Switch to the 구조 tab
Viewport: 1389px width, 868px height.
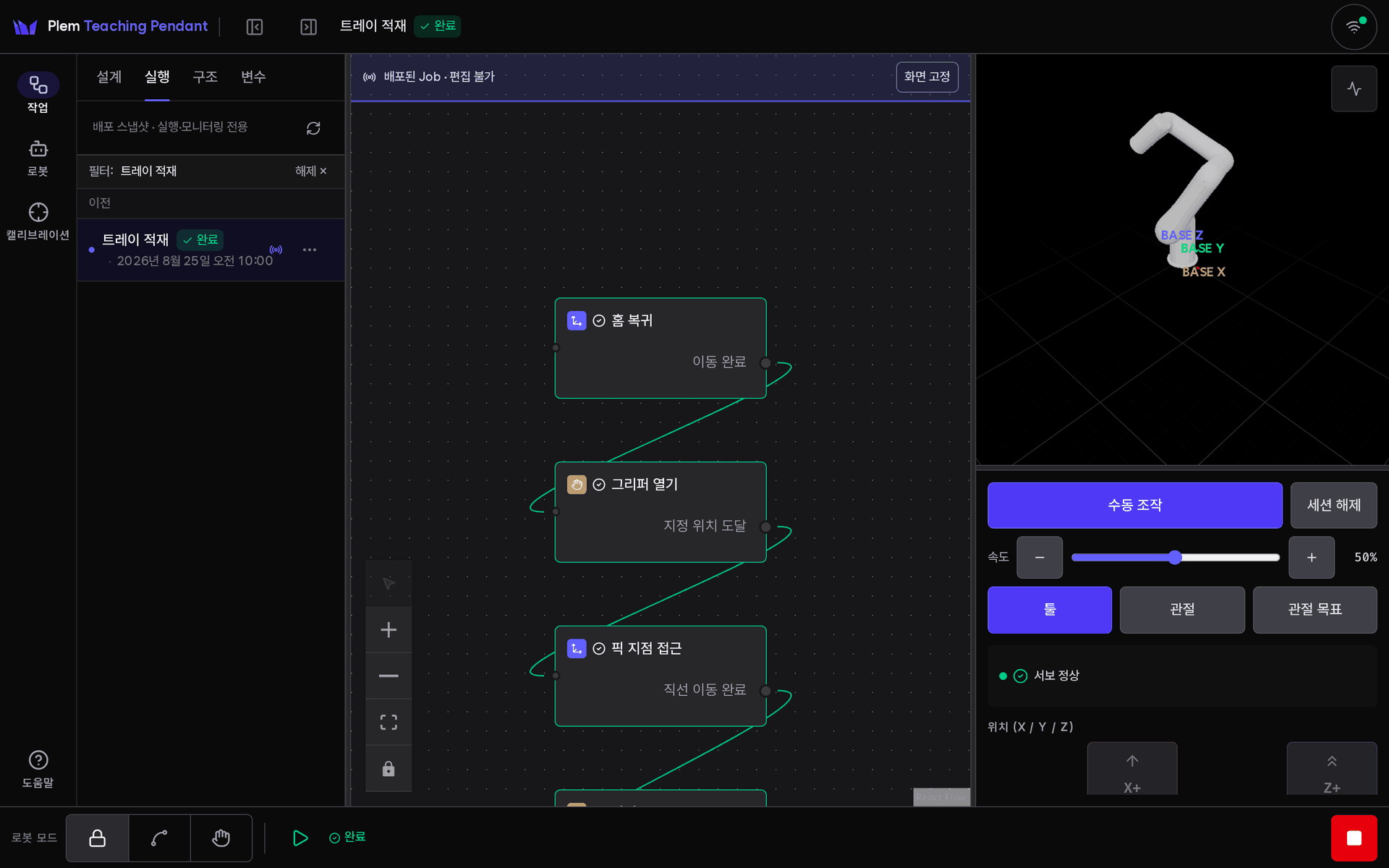(x=205, y=77)
